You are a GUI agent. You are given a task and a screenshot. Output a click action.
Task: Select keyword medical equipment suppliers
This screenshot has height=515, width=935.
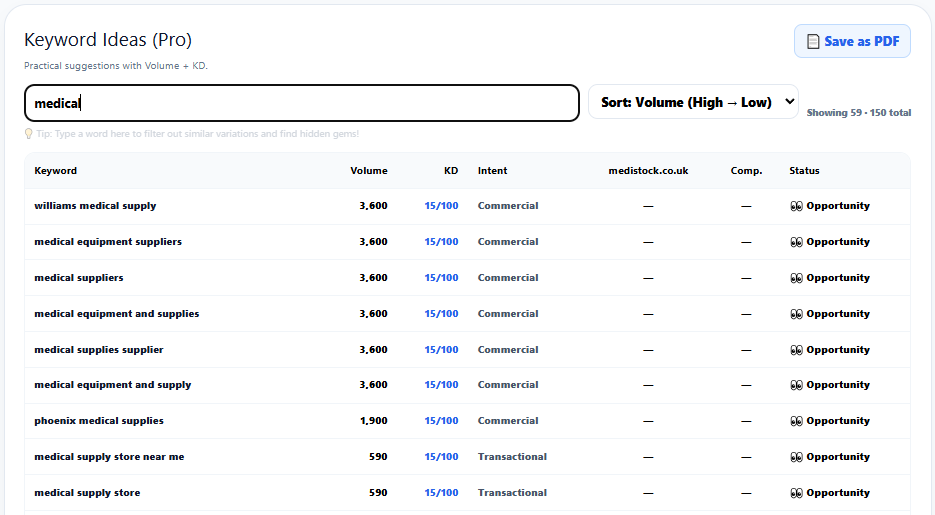(x=108, y=241)
